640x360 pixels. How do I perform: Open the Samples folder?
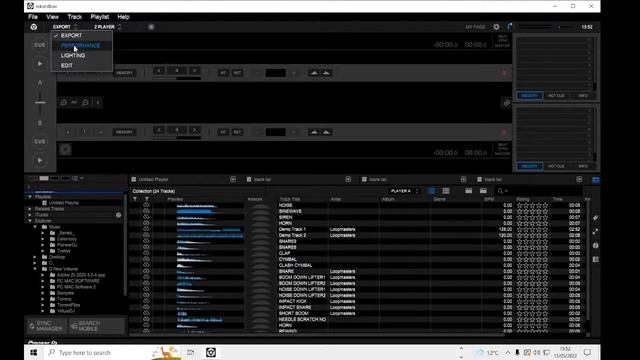point(65,293)
